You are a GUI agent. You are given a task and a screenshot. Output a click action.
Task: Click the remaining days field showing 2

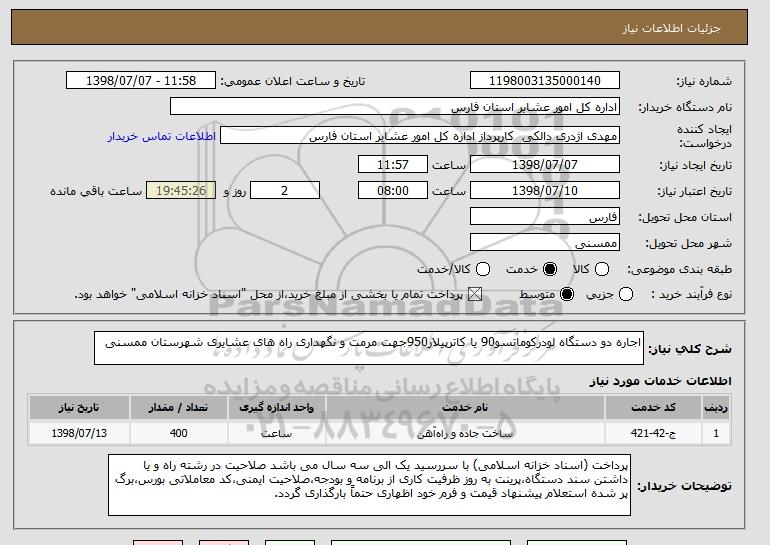click(x=285, y=191)
